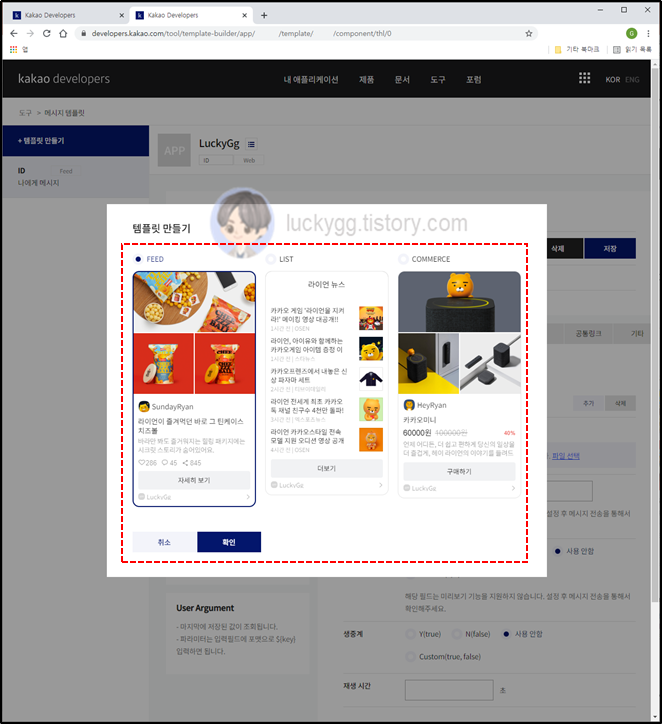Select the LIST template radio button
The height and width of the screenshot is (724, 662).
click(x=271, y=259)
